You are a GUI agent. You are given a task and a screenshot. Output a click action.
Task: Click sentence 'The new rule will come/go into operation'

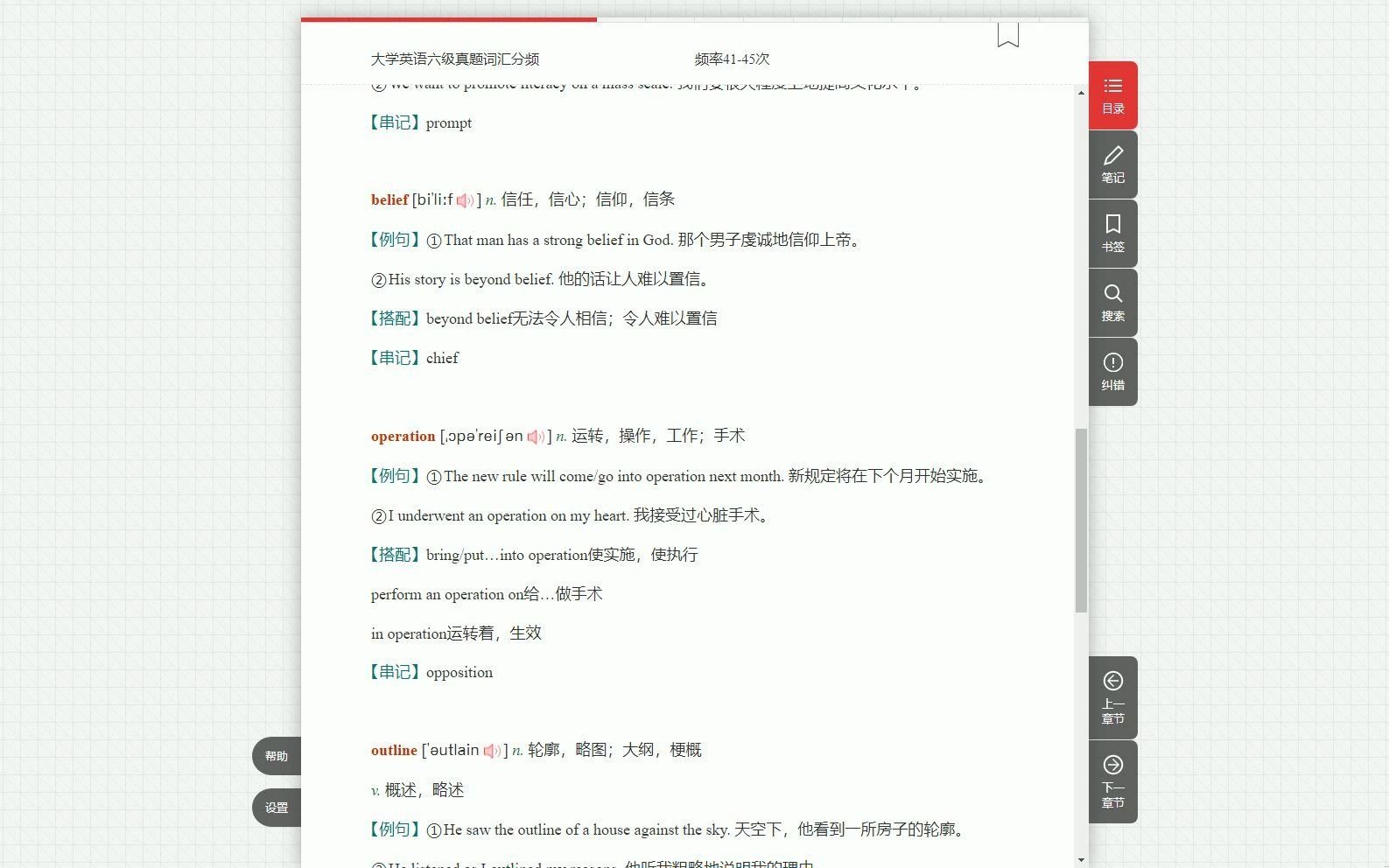pos(614,476)
